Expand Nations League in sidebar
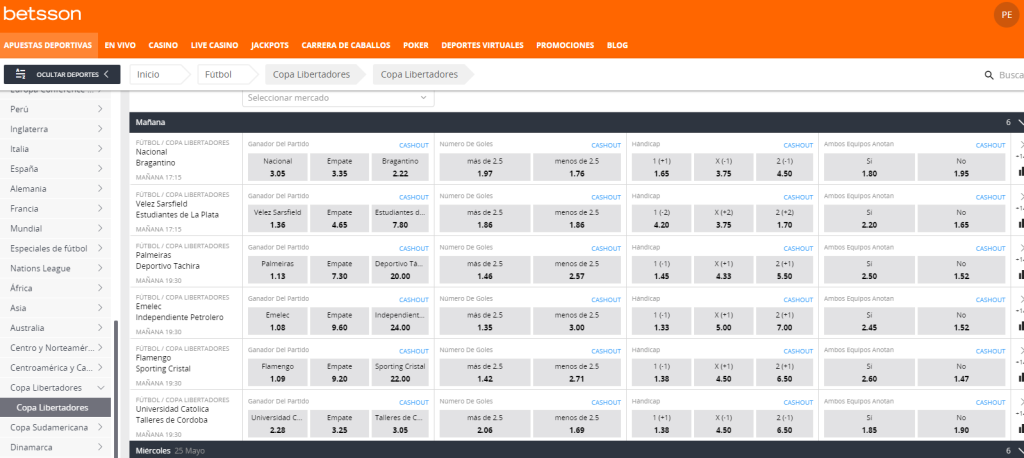The width and height of the screenshot is (1024, 458). (56, 268)
